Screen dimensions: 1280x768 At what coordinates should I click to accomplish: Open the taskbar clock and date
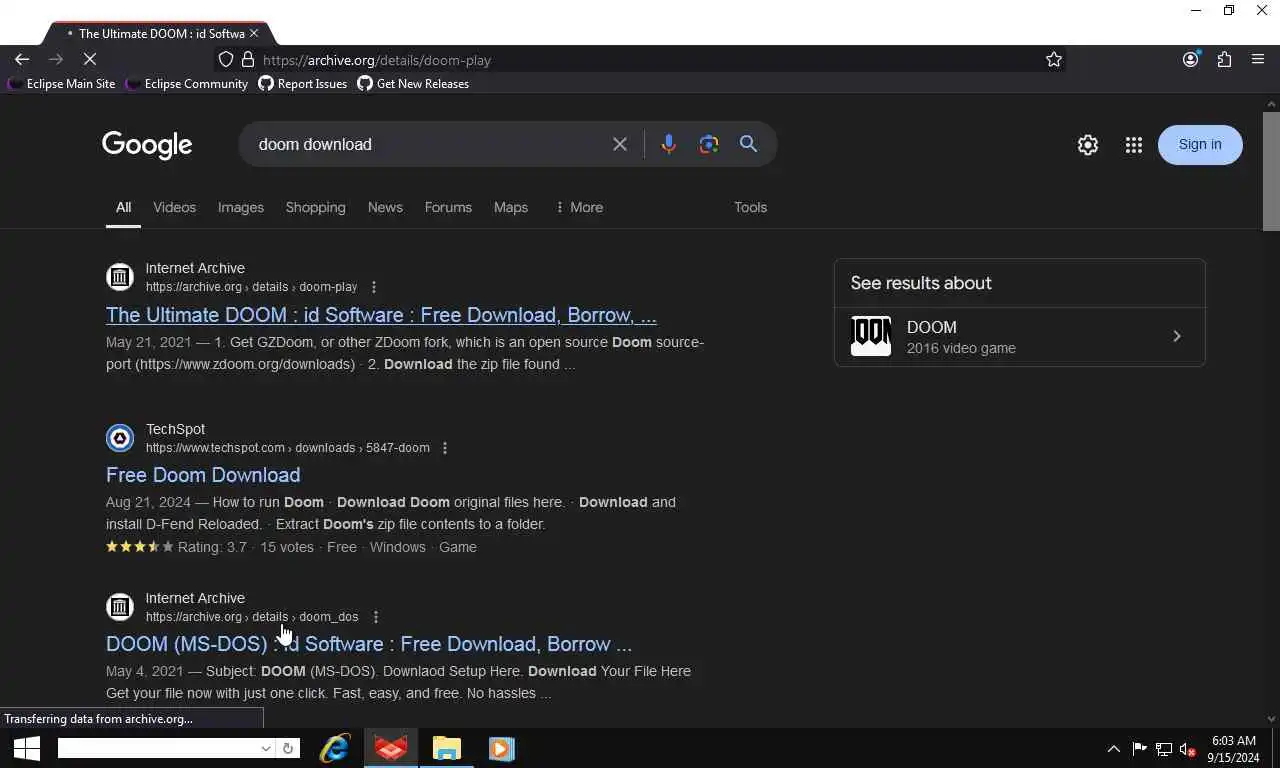1233,749
